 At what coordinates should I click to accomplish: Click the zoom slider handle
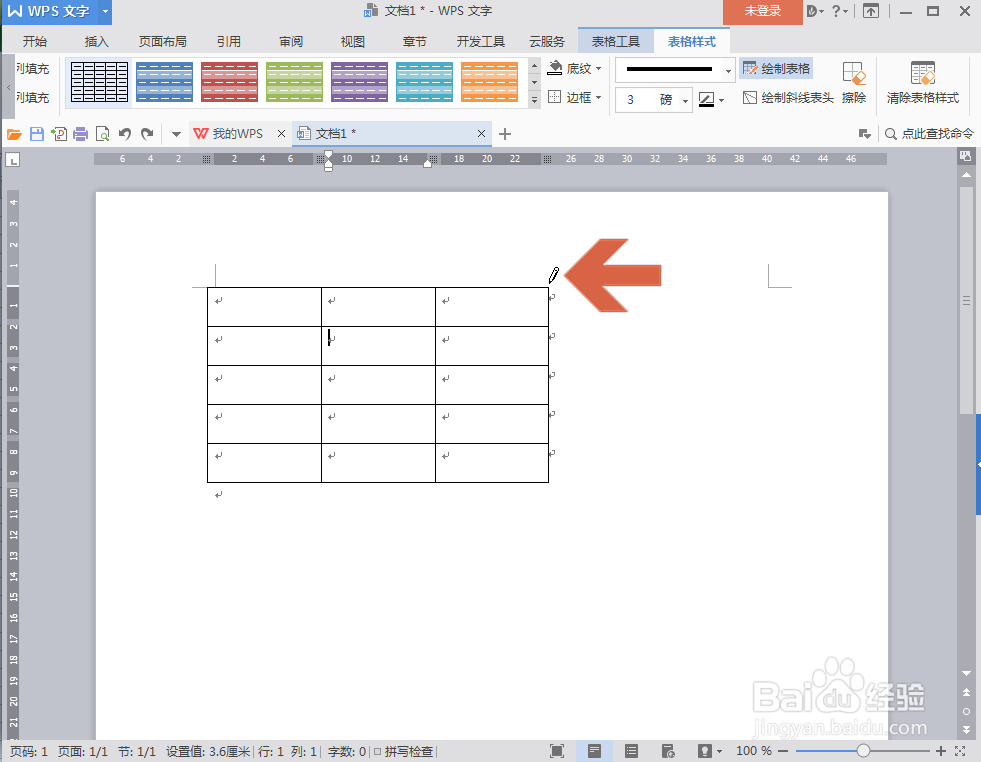click(863, 751)
